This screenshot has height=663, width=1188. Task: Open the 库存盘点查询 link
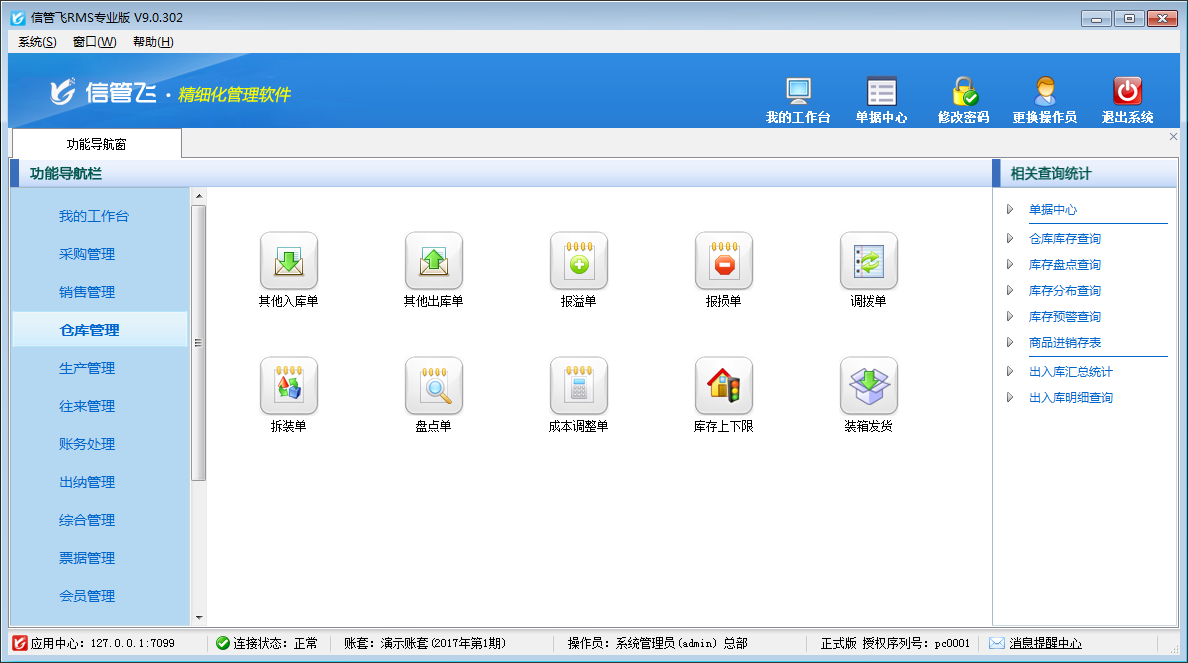(1065, 264)
